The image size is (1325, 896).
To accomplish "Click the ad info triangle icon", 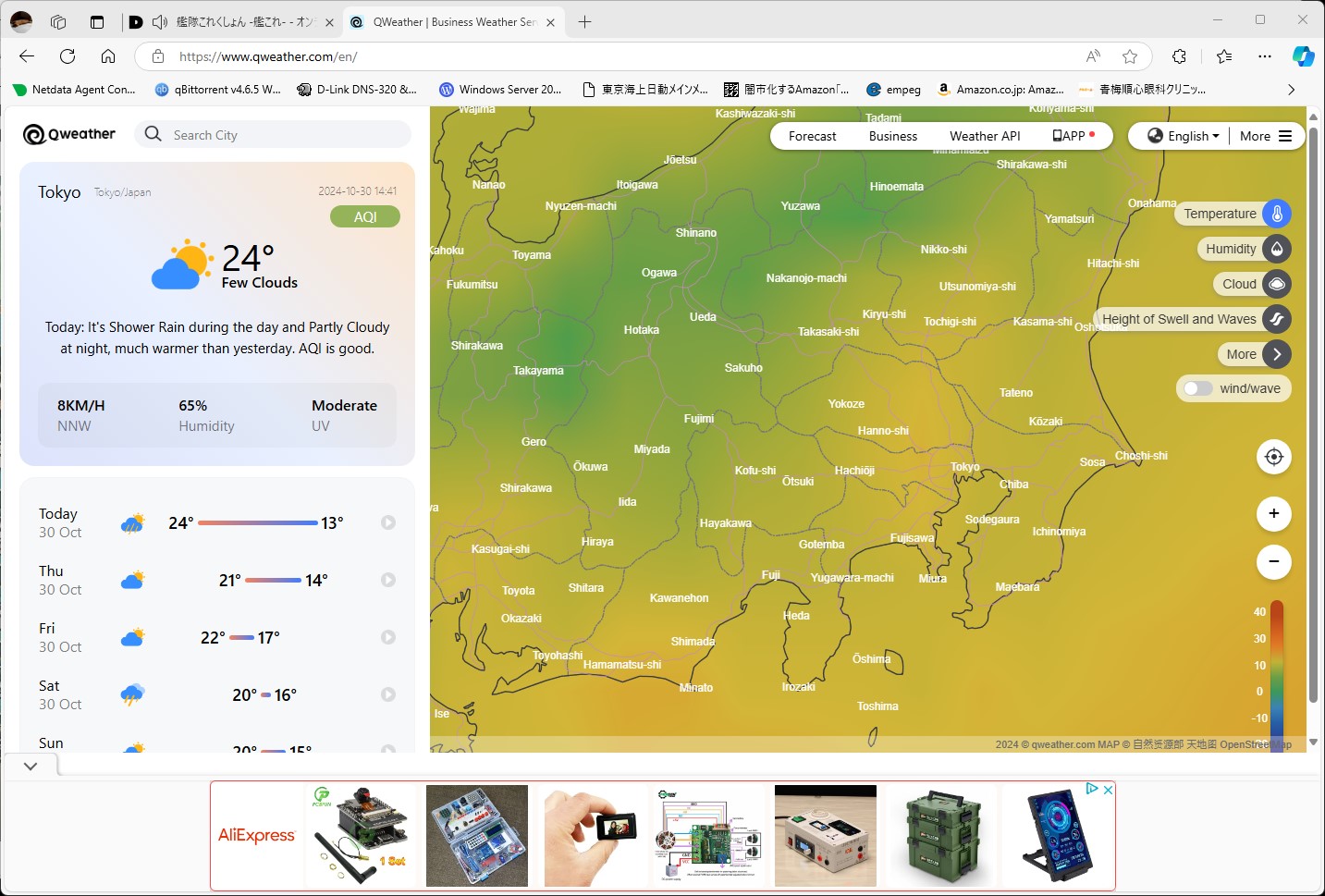I will click(x=1092, y=789).
